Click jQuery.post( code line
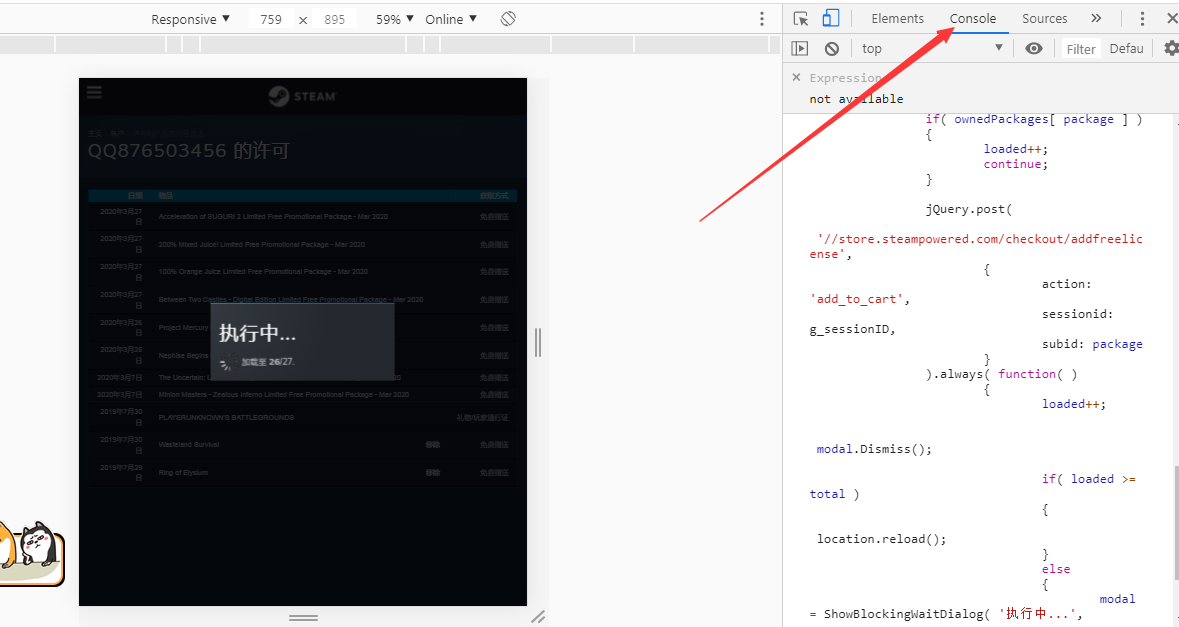Image resolution: width=1179 pixels, height=627 pixels. pos(969,209)
